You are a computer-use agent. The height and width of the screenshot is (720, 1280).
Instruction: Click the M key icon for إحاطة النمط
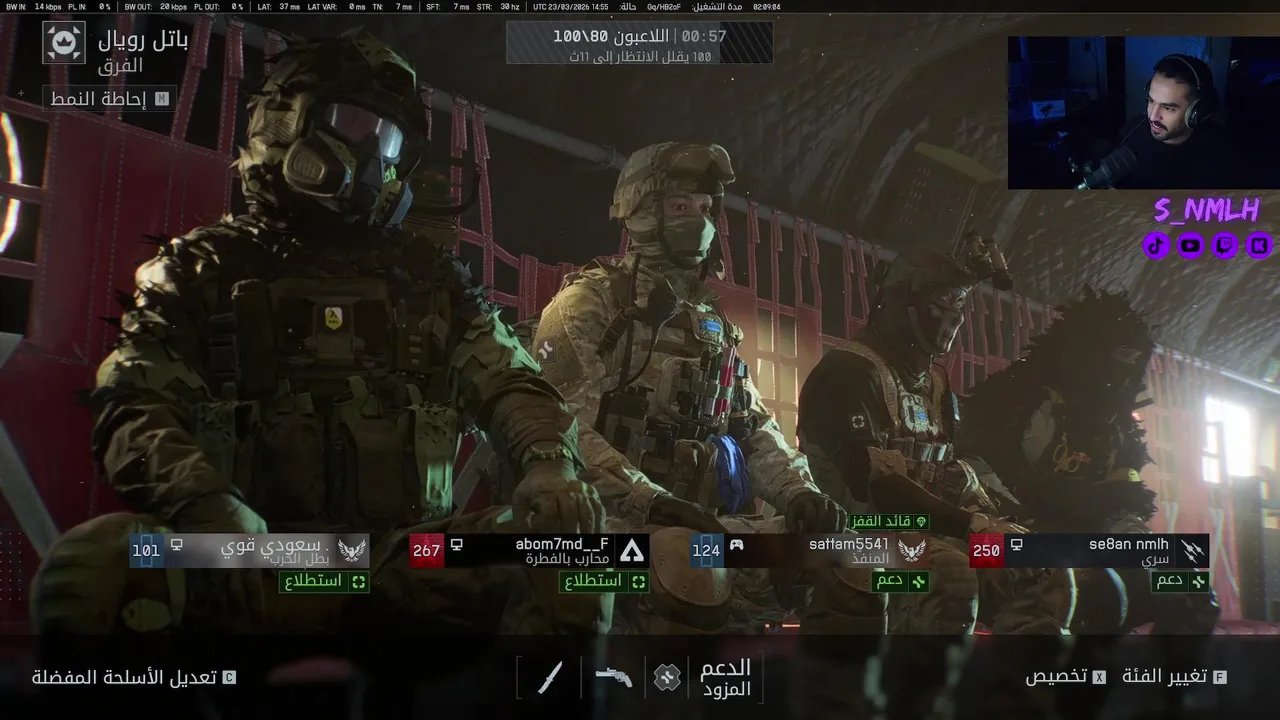coord(161,98)
